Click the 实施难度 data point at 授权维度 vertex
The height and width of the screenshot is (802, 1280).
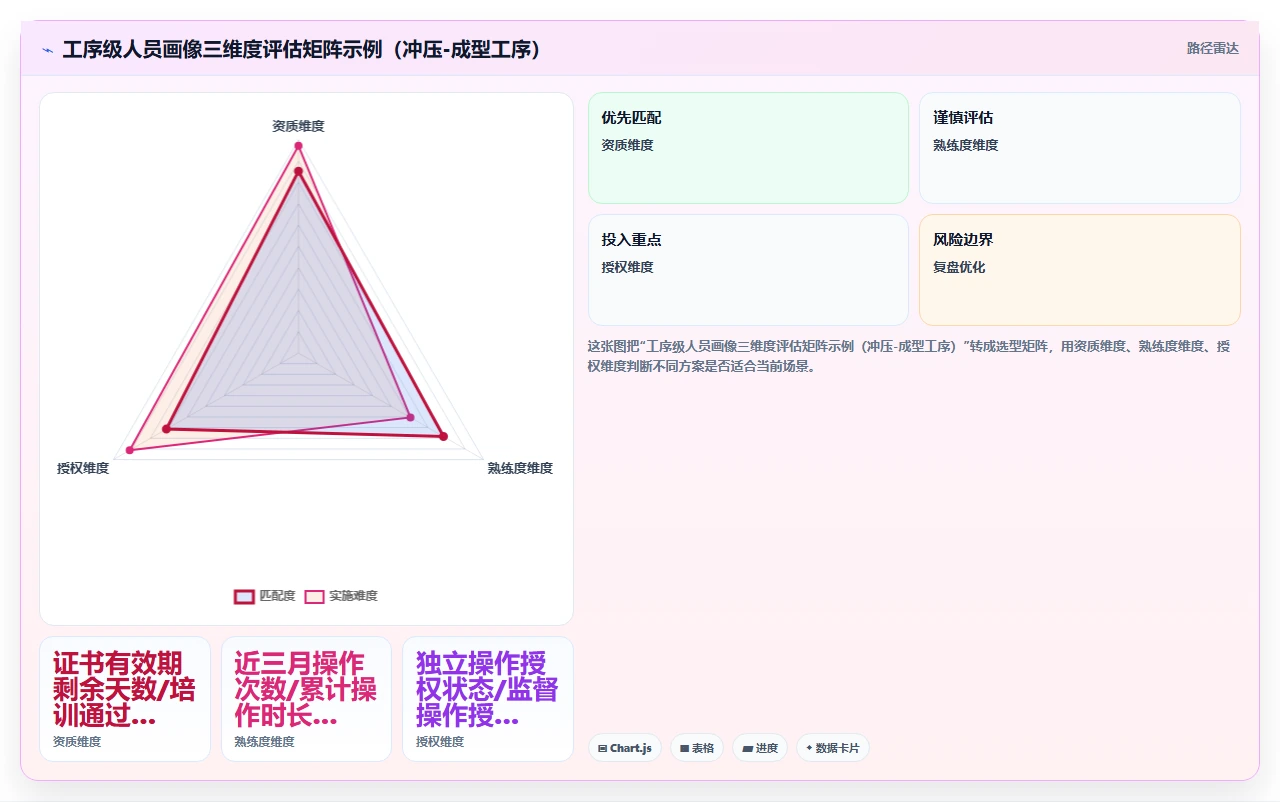click(130, 451)
